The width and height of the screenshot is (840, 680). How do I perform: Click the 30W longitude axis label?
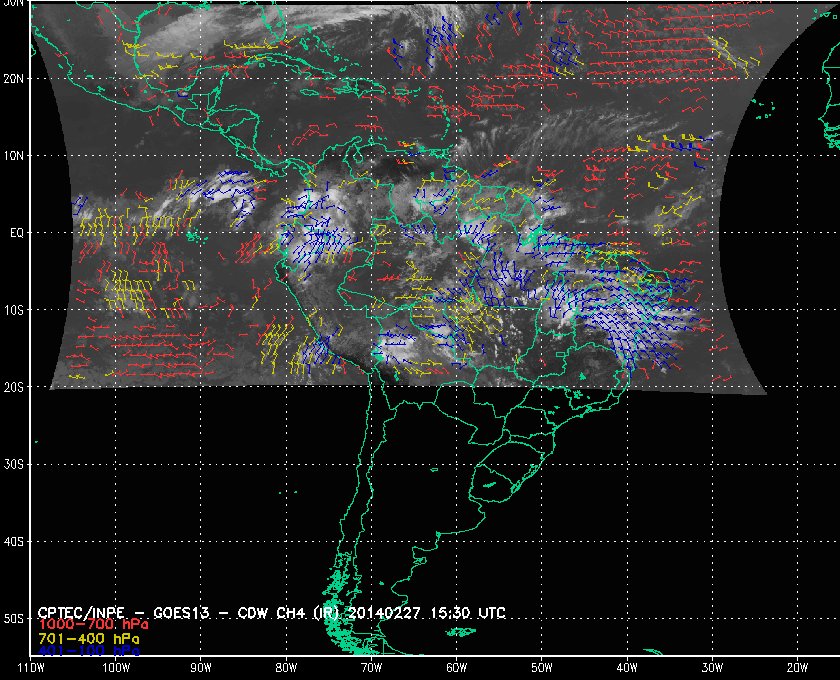coord(711,667)
